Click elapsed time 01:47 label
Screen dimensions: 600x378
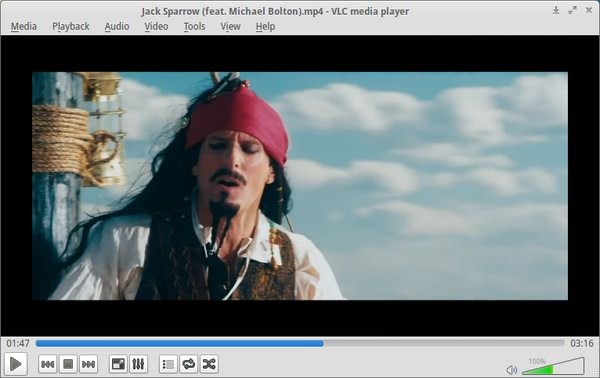18,343
